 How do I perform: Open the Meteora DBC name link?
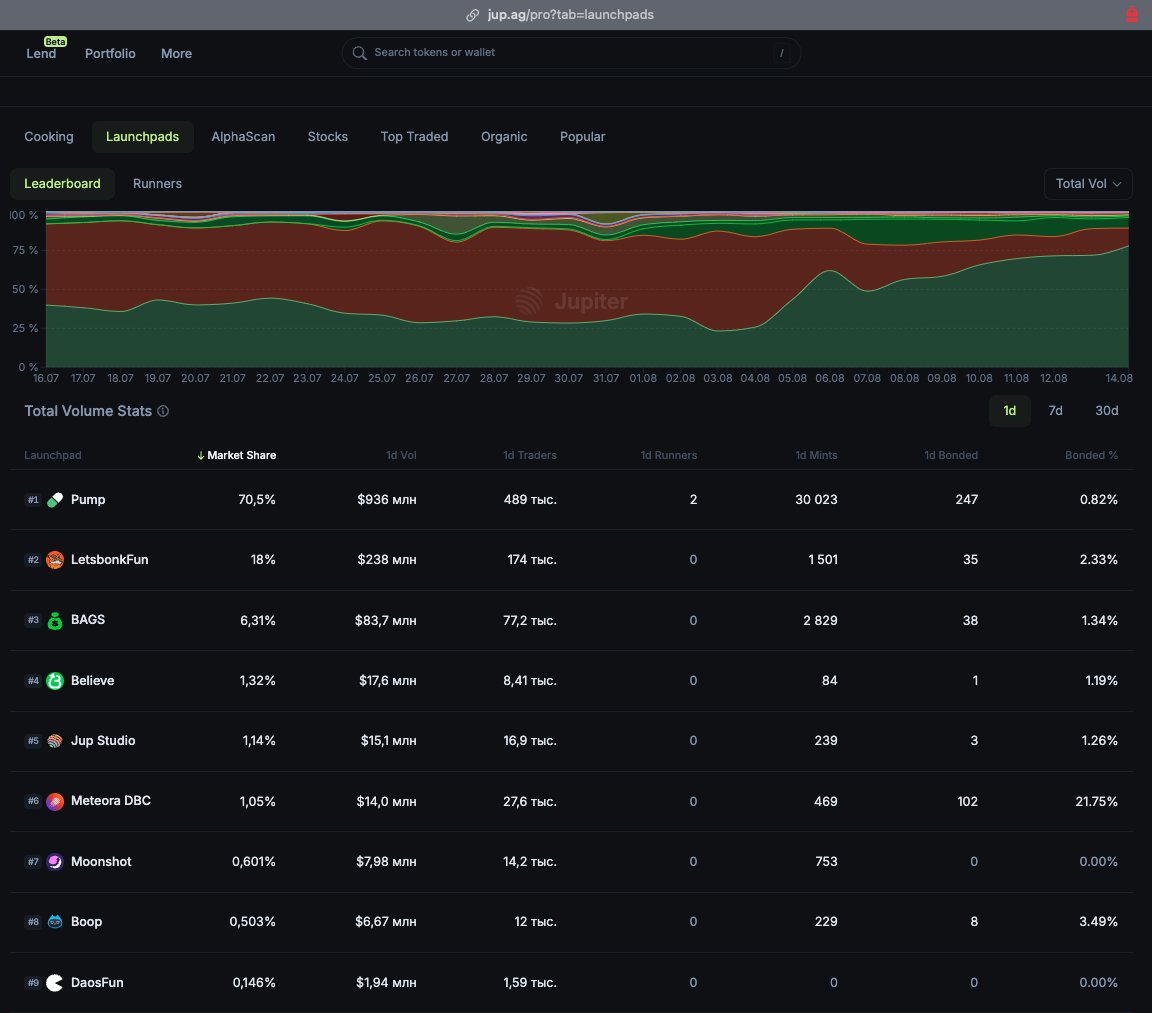pyautogui.click(x=111, y=801)
